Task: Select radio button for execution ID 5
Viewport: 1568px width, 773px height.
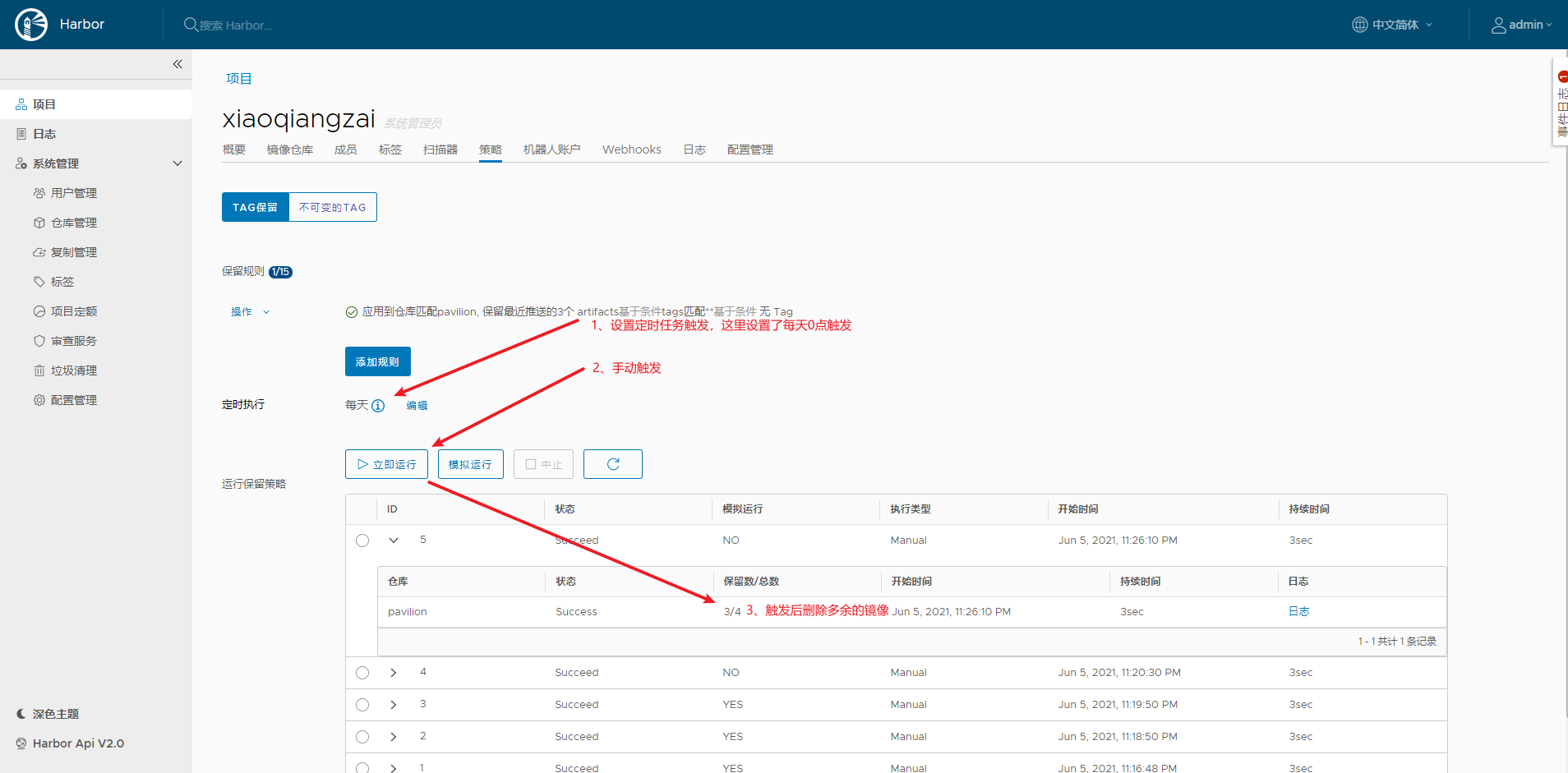Action: [362, 541]
